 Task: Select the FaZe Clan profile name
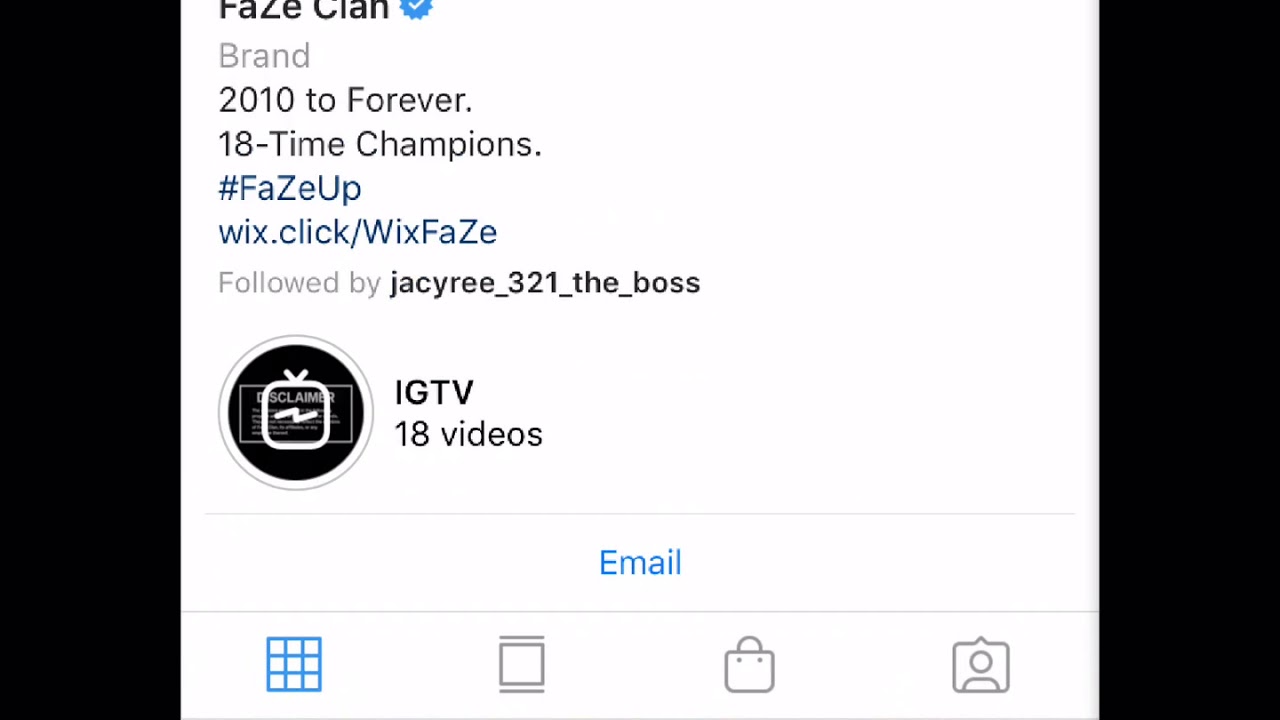click(303, 9)
